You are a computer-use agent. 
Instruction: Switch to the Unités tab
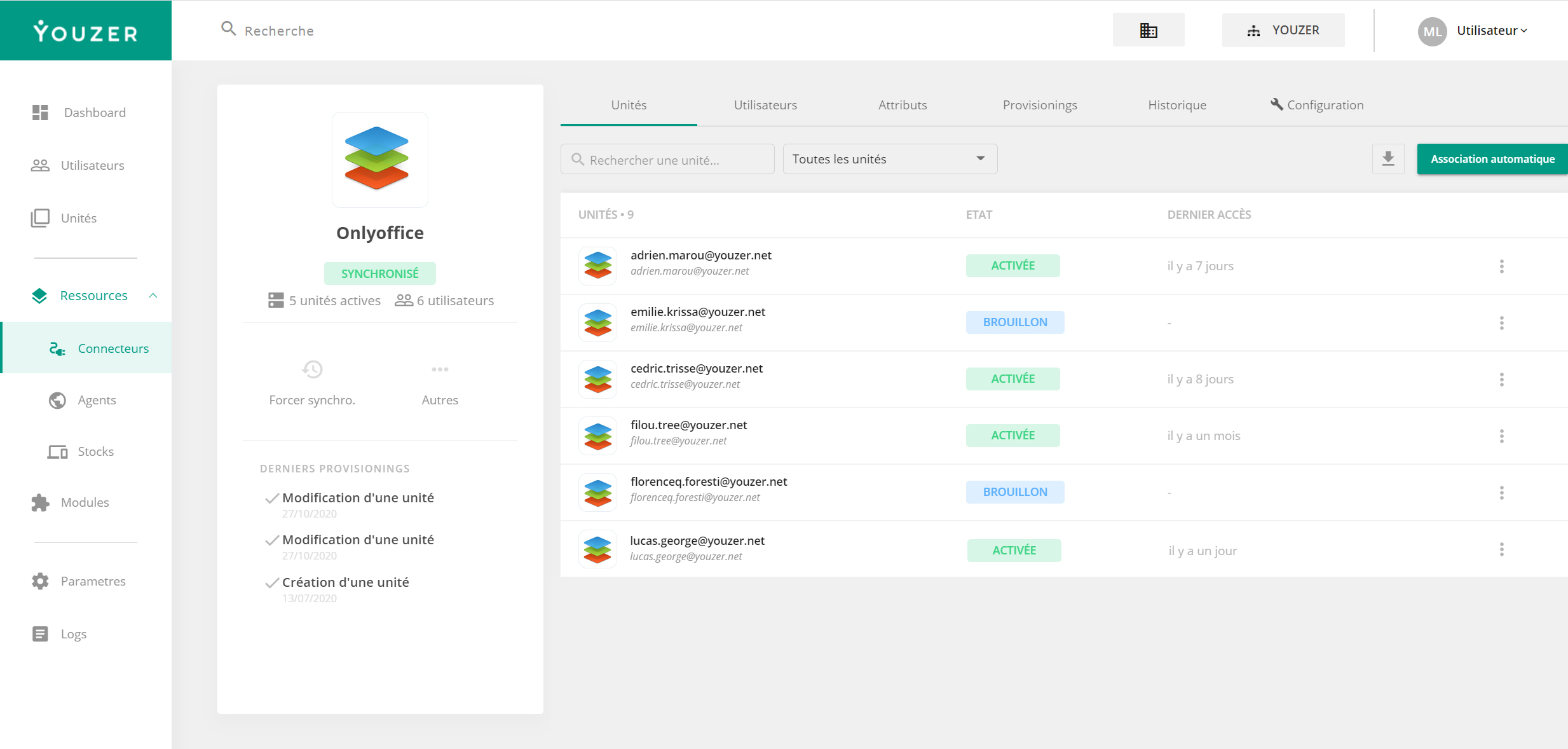629,105
